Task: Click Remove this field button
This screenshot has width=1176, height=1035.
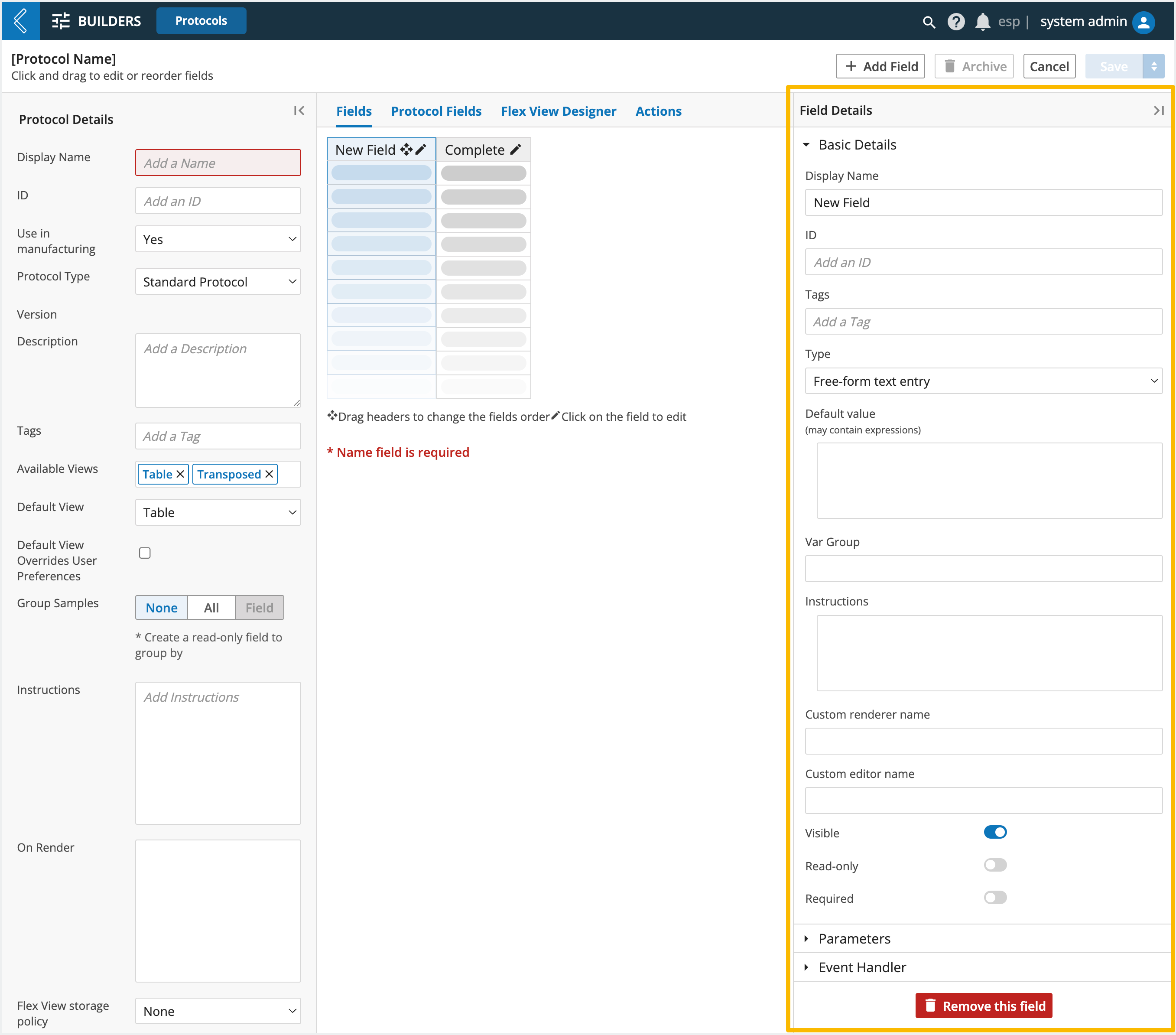Action: (983, 1006)
